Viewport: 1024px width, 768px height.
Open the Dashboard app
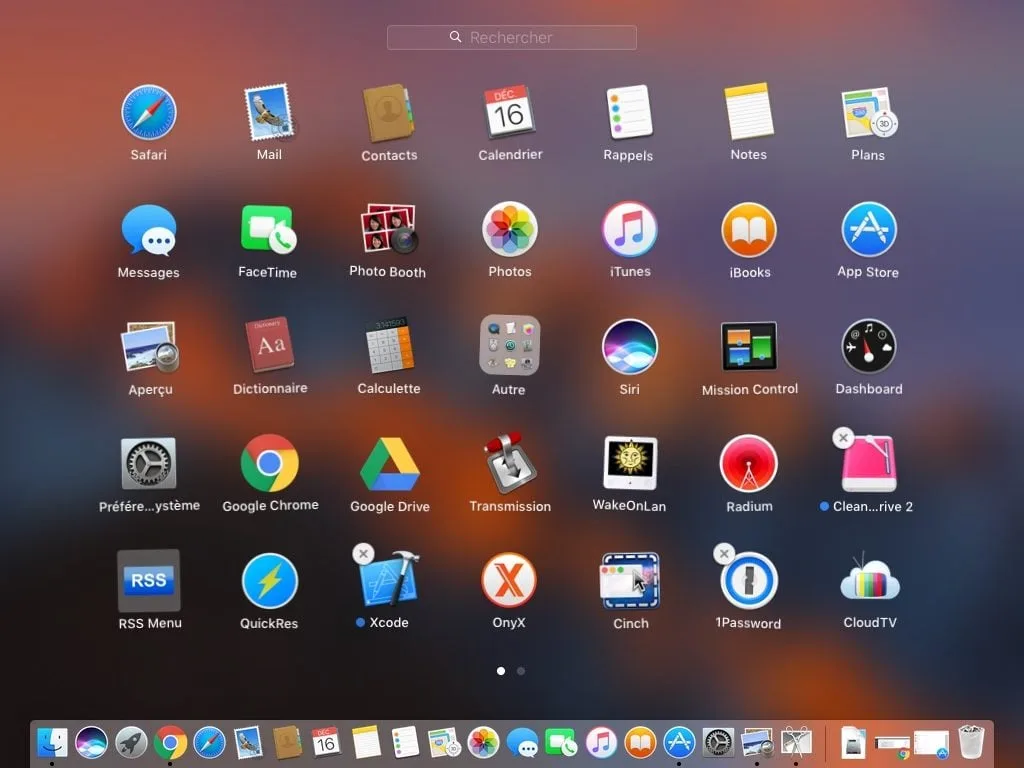pos(869,346)
